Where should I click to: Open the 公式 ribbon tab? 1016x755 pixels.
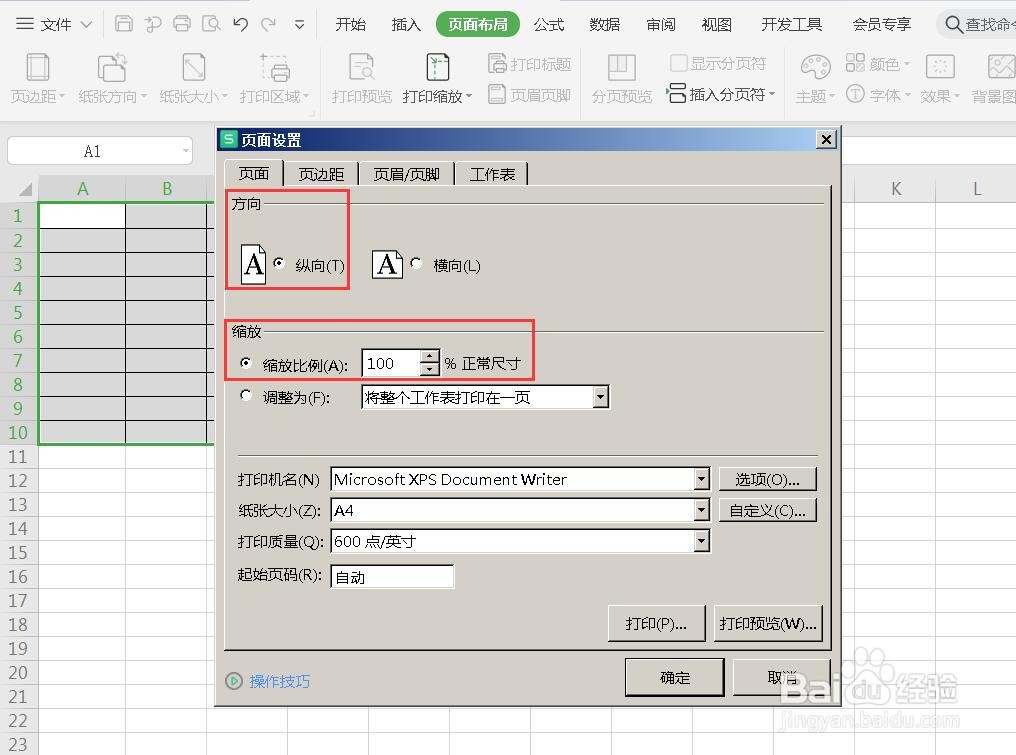point(549,25)
